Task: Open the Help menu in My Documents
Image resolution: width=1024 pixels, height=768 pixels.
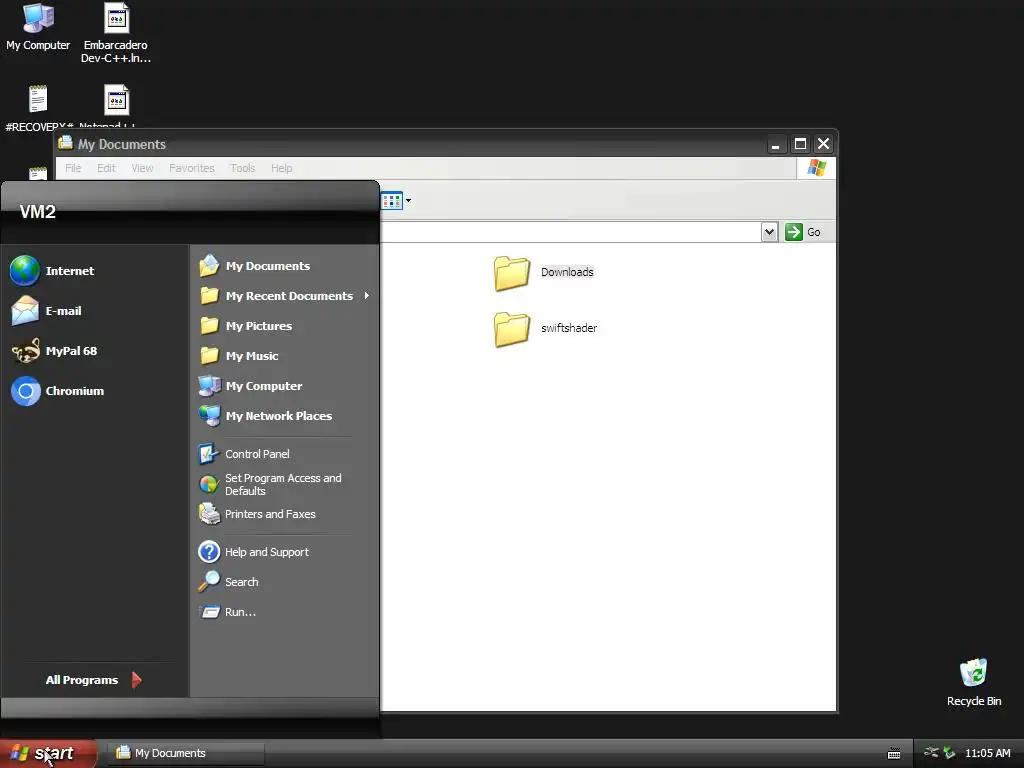Action: tap(281, 168)
